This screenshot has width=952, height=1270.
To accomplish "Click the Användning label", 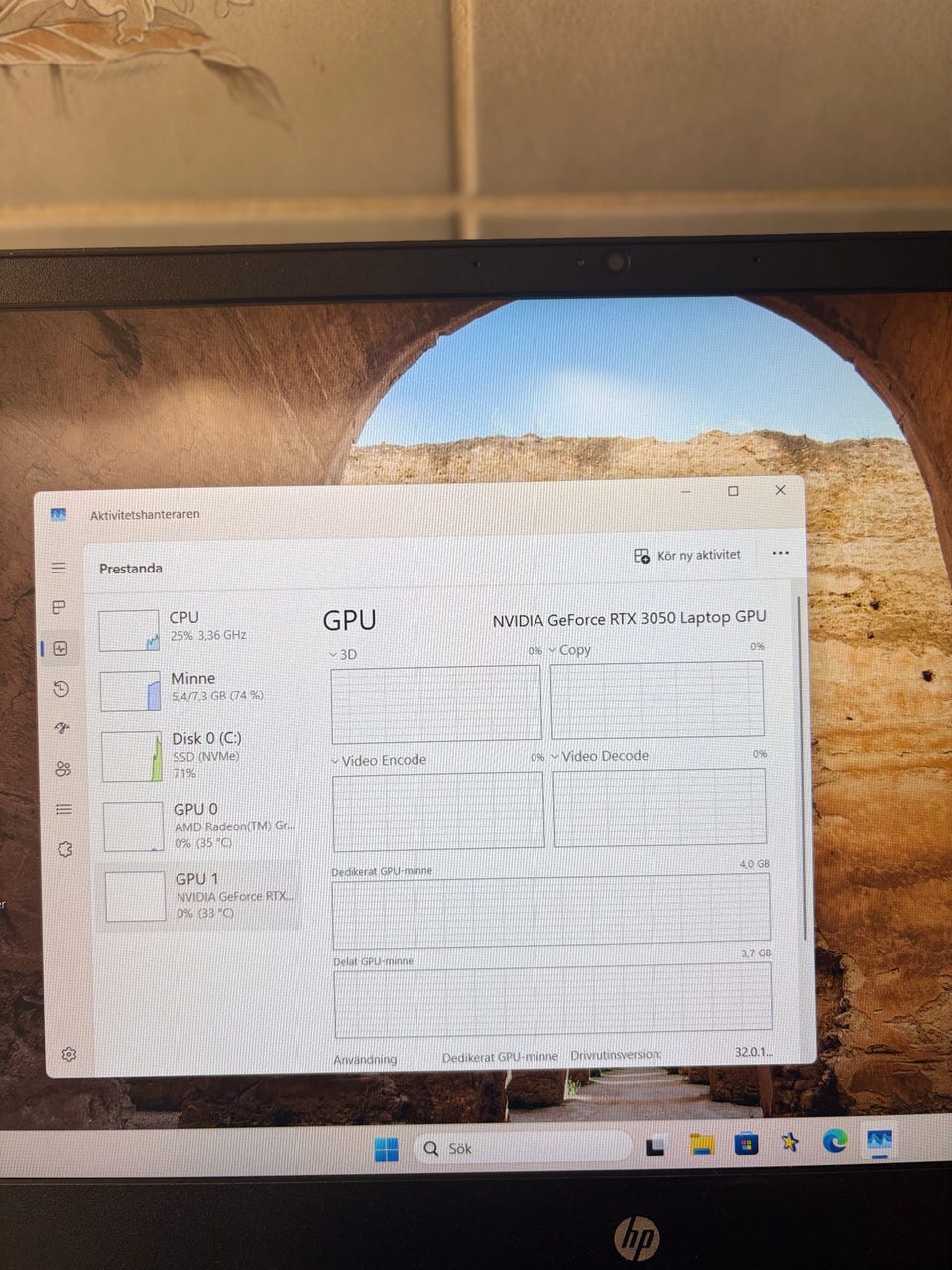I will coord(365,1059).
